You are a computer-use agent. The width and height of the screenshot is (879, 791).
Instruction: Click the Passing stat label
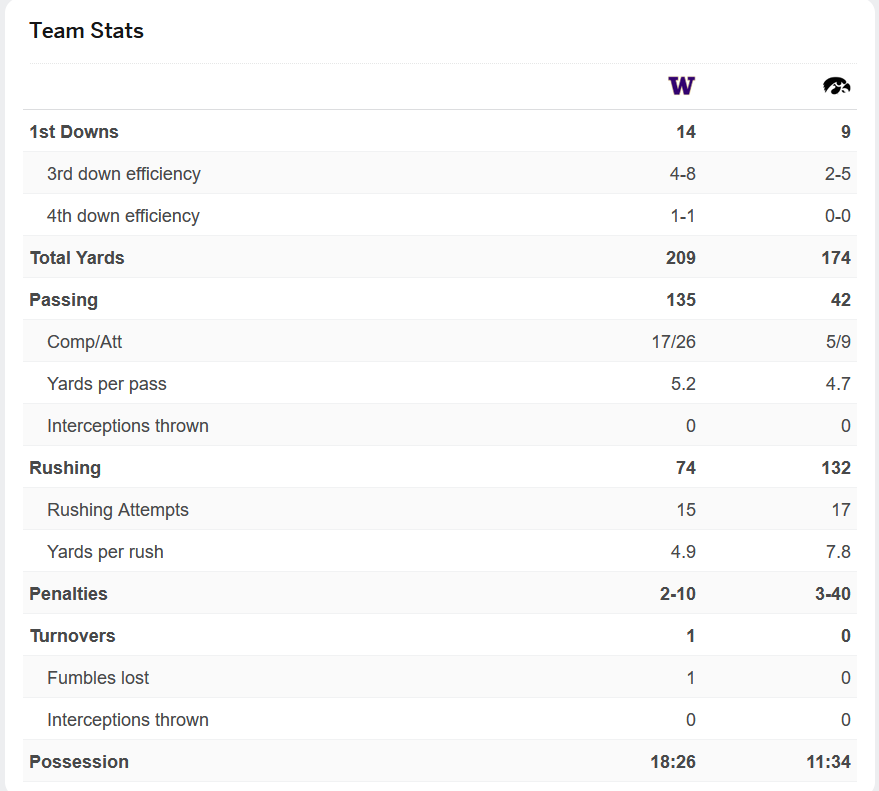pyautogui.click(x=64, y=300)
